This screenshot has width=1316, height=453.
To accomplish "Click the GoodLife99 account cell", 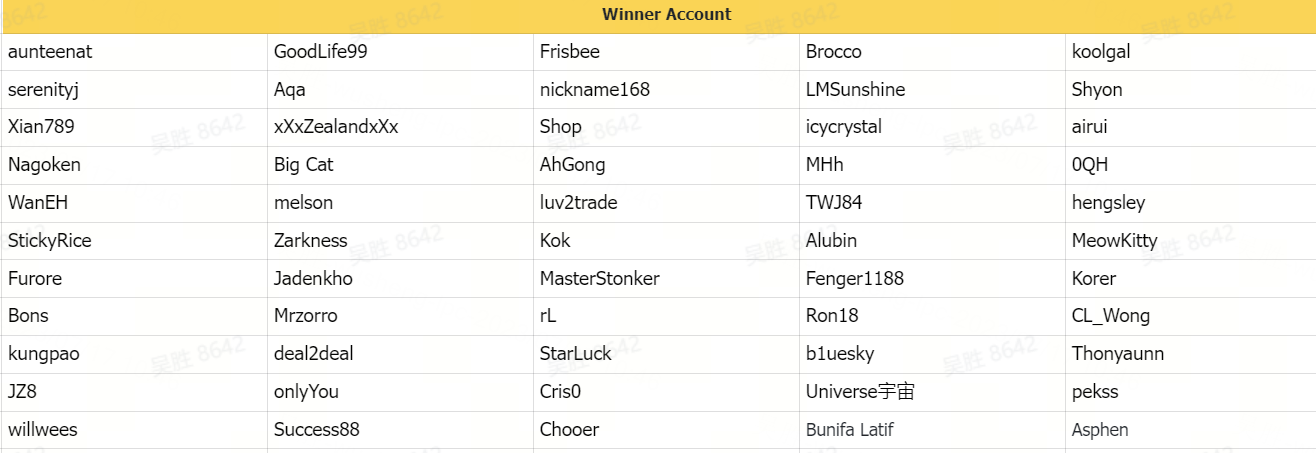I will (401, 52).
